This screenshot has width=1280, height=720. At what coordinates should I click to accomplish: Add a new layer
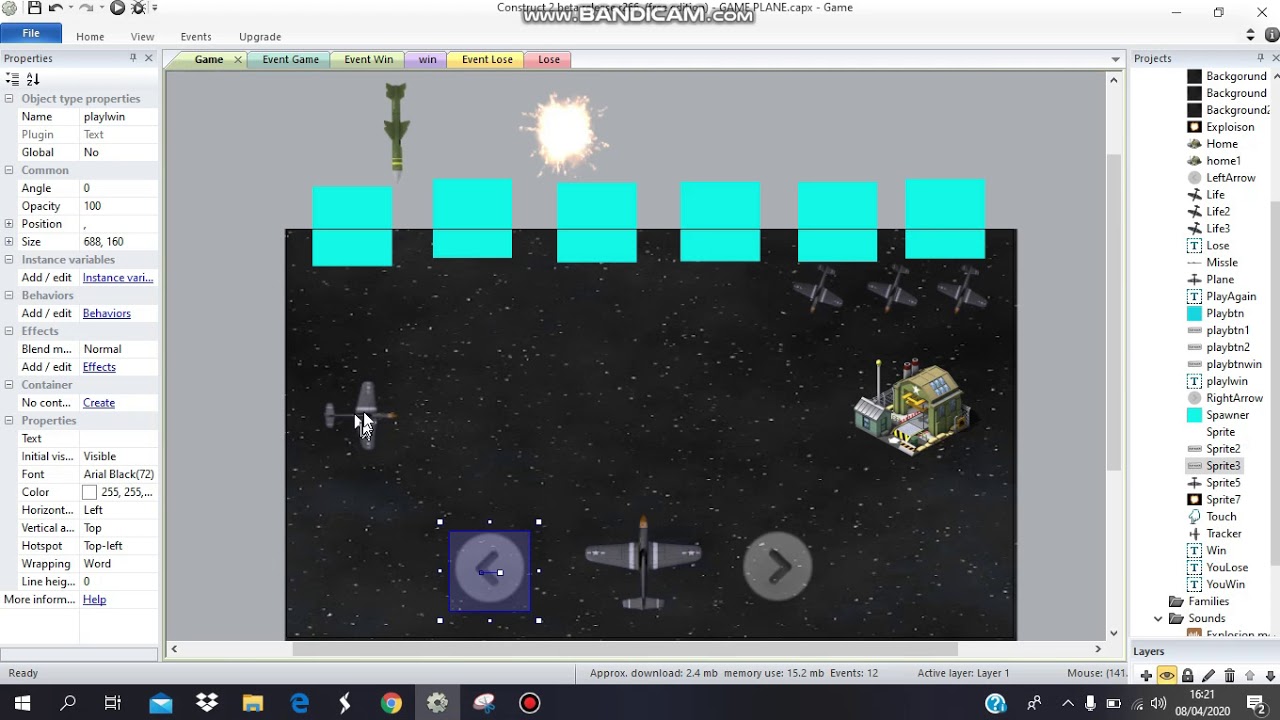[x=1146, y=676]
